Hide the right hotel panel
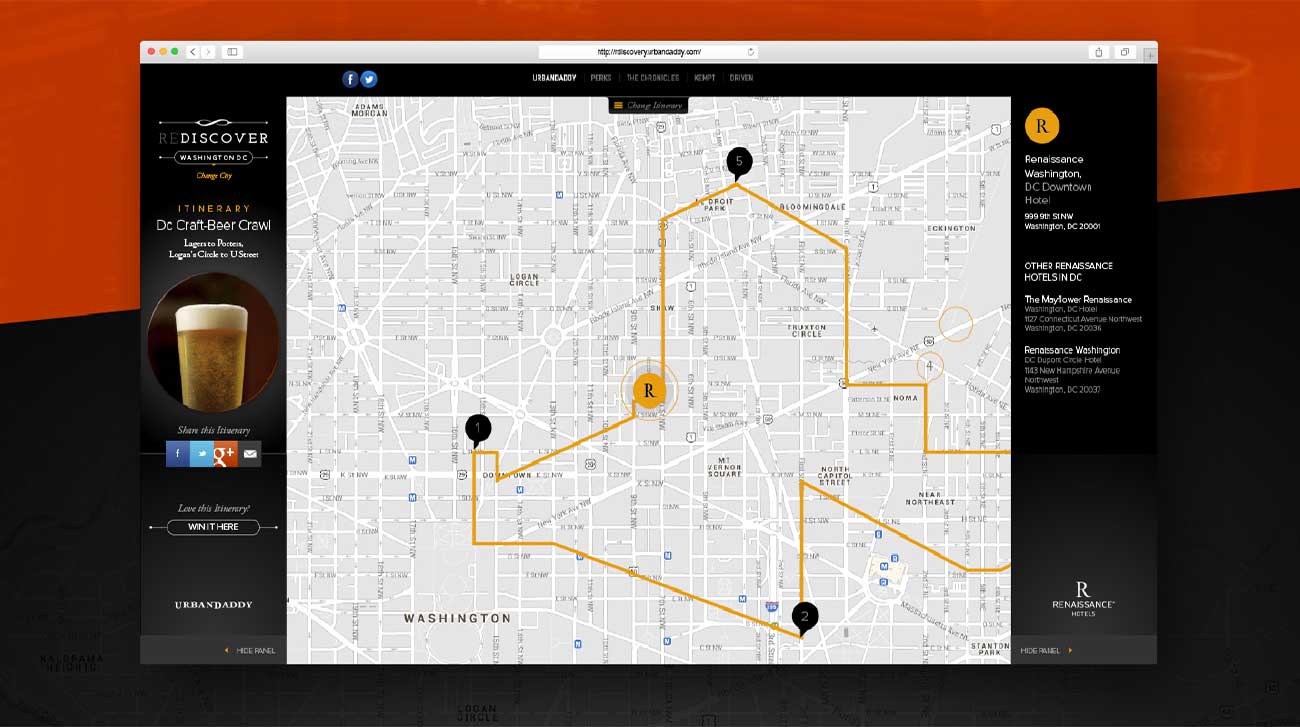Image resolution: width=1300 pixels, height=727 pixels. (x=1046, y=651)
